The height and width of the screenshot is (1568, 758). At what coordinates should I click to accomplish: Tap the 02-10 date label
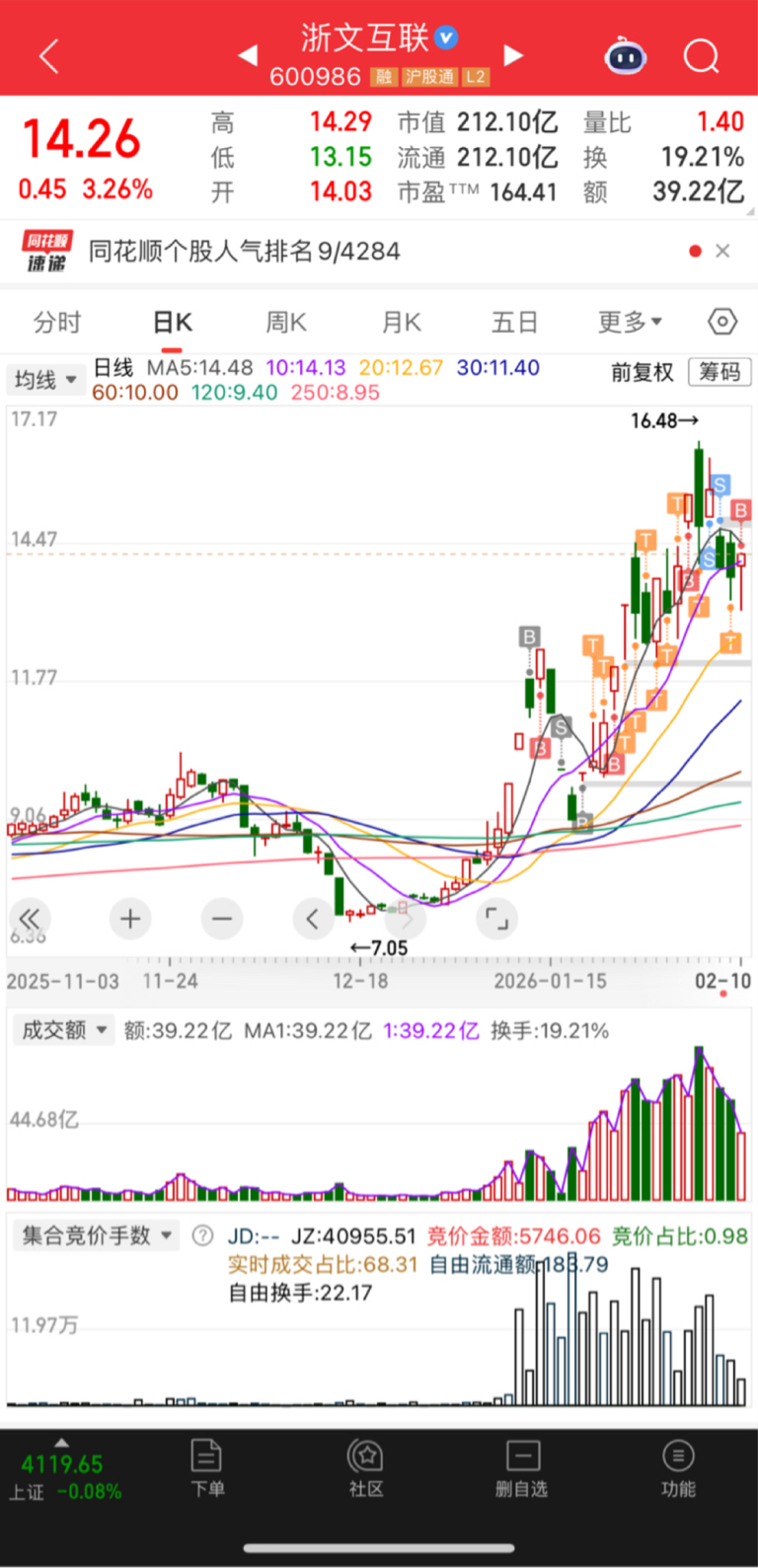(723, 981)
